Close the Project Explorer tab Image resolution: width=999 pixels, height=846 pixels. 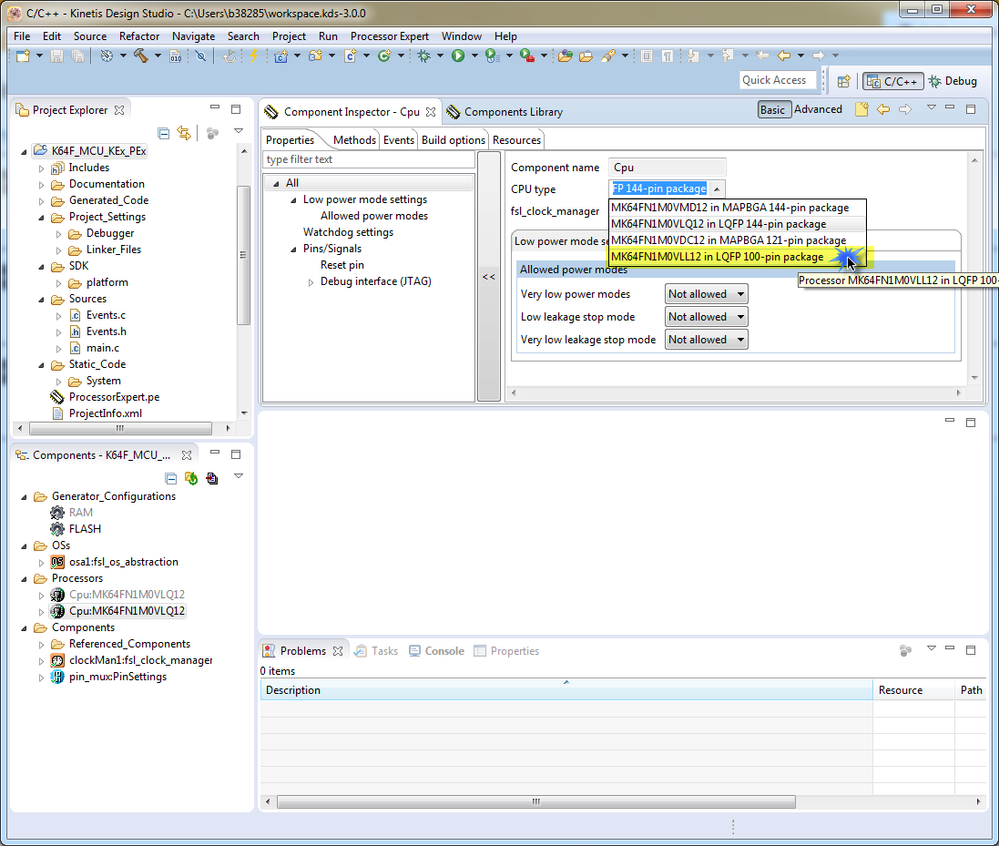119,110
